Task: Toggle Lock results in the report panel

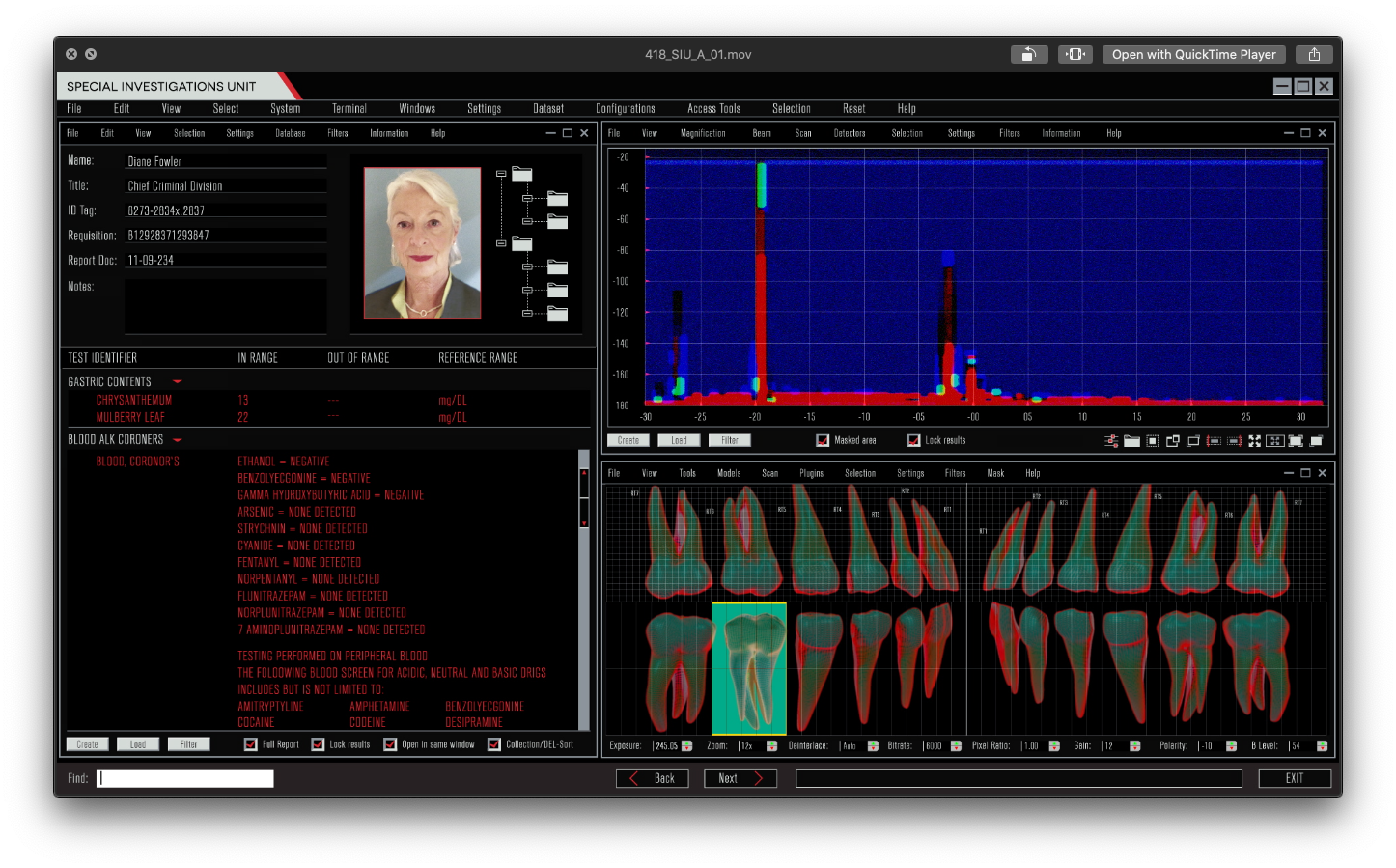Action: (318, 744)
